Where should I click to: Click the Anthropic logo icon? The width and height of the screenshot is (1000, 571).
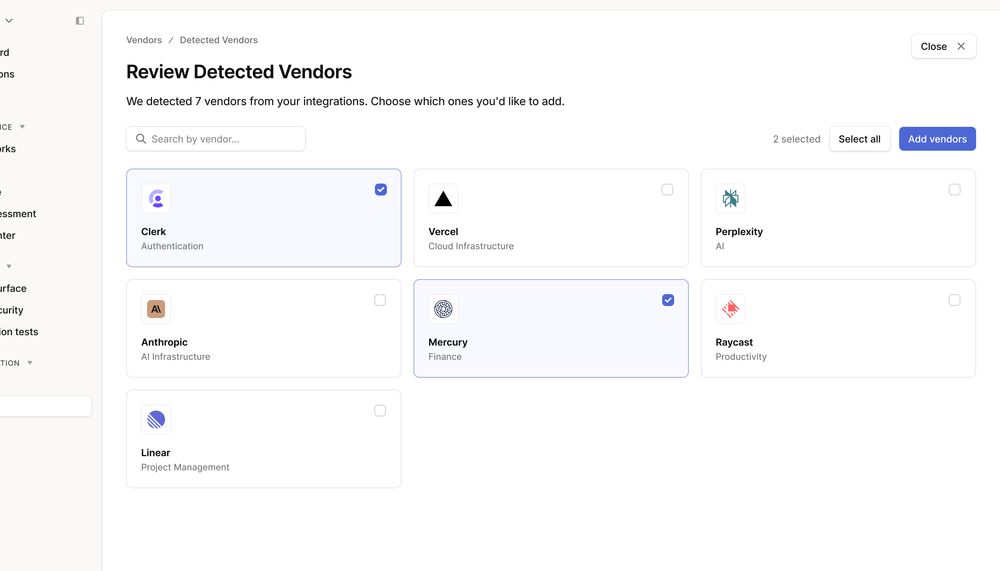(156, 309)
